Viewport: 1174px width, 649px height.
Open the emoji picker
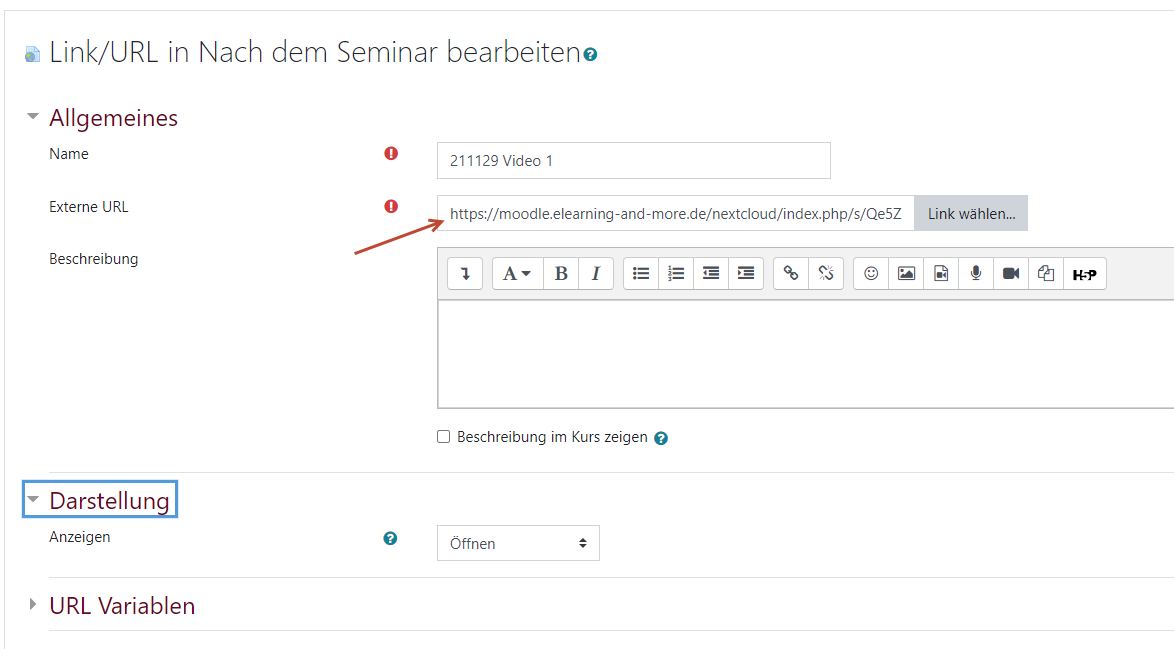point(871,273)
